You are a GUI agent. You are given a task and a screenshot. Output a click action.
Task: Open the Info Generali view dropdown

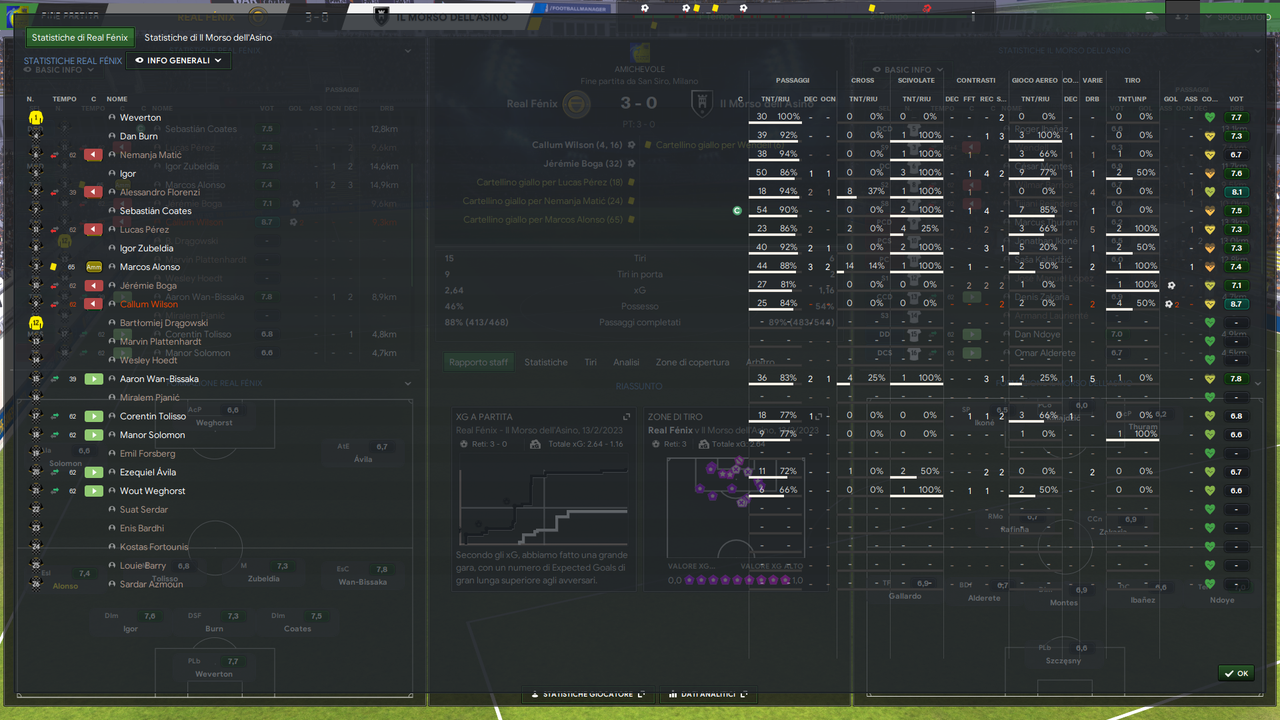(179, 60)
